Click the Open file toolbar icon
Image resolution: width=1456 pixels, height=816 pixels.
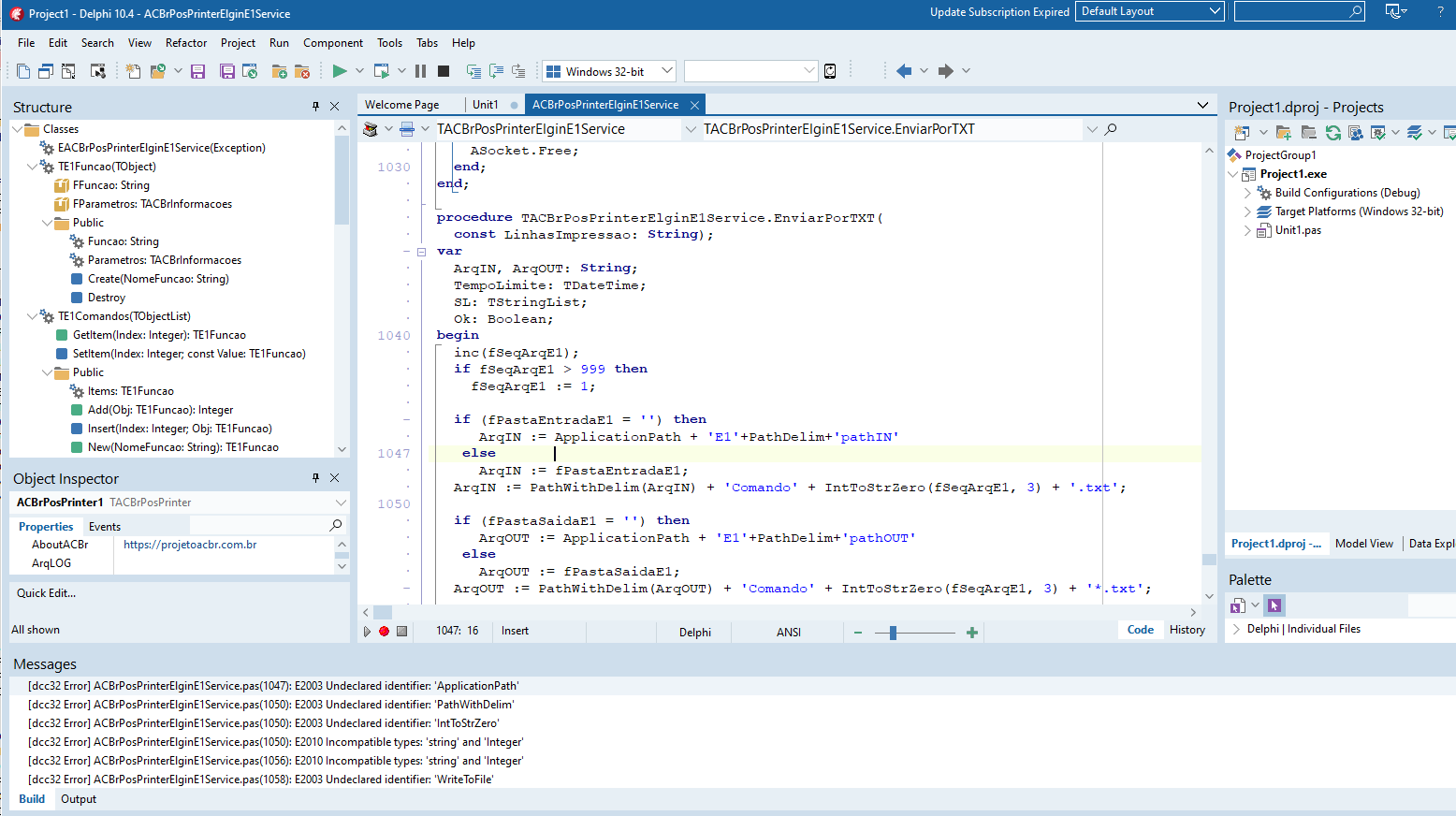[158, 71]
